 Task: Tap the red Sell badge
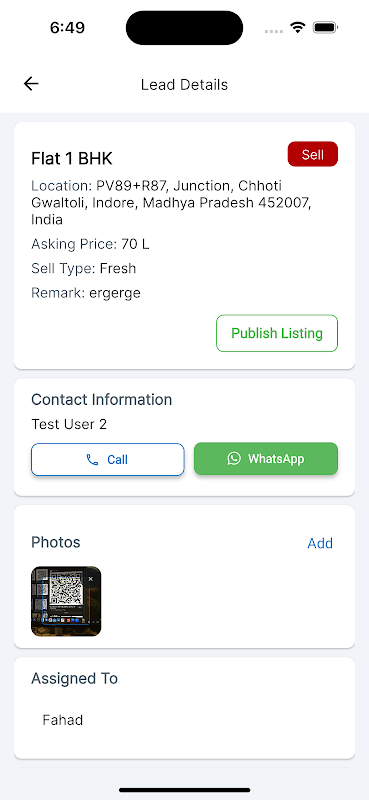coord(313,154)
